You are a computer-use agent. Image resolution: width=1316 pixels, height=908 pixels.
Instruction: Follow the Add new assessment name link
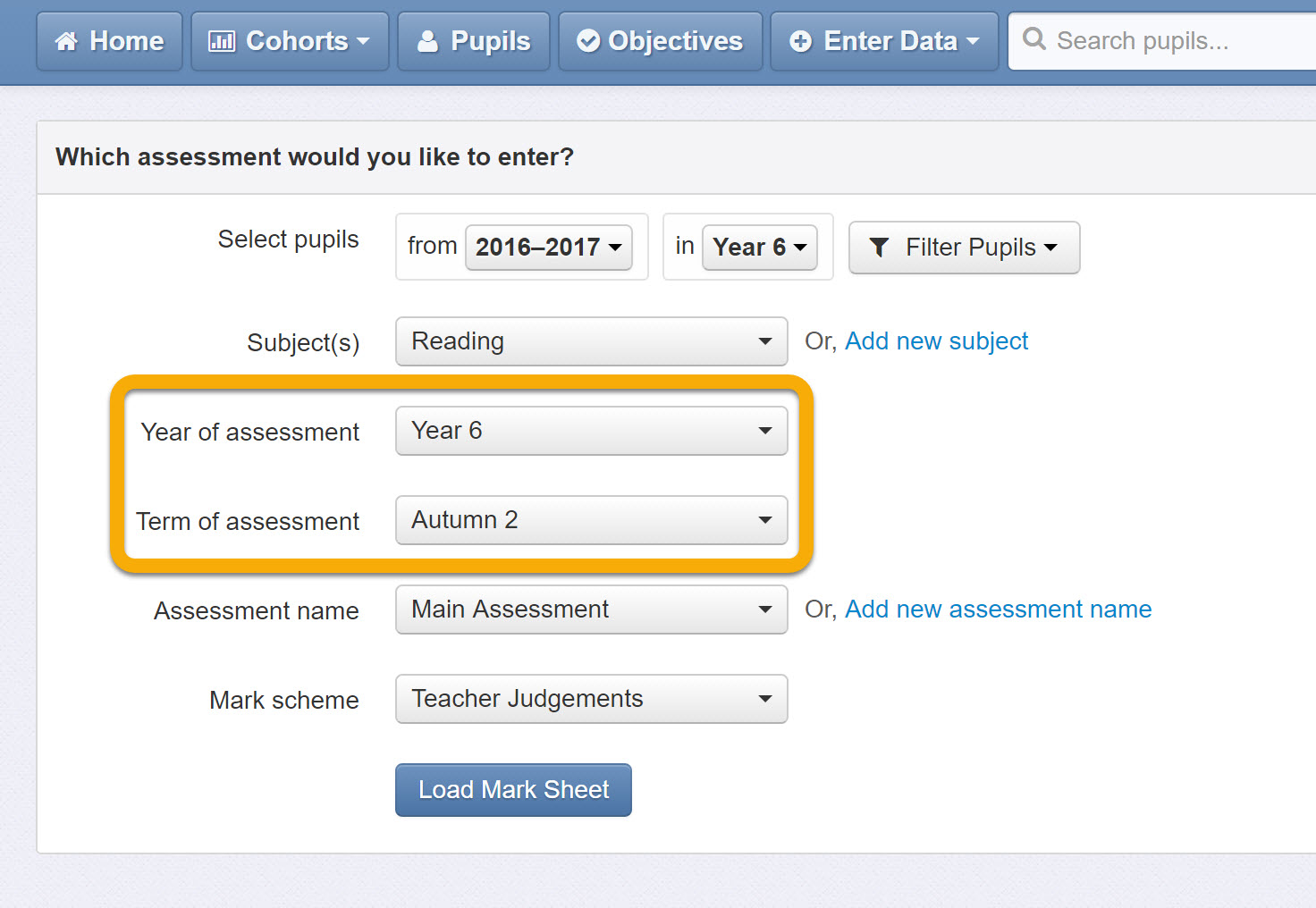point(999,610)
